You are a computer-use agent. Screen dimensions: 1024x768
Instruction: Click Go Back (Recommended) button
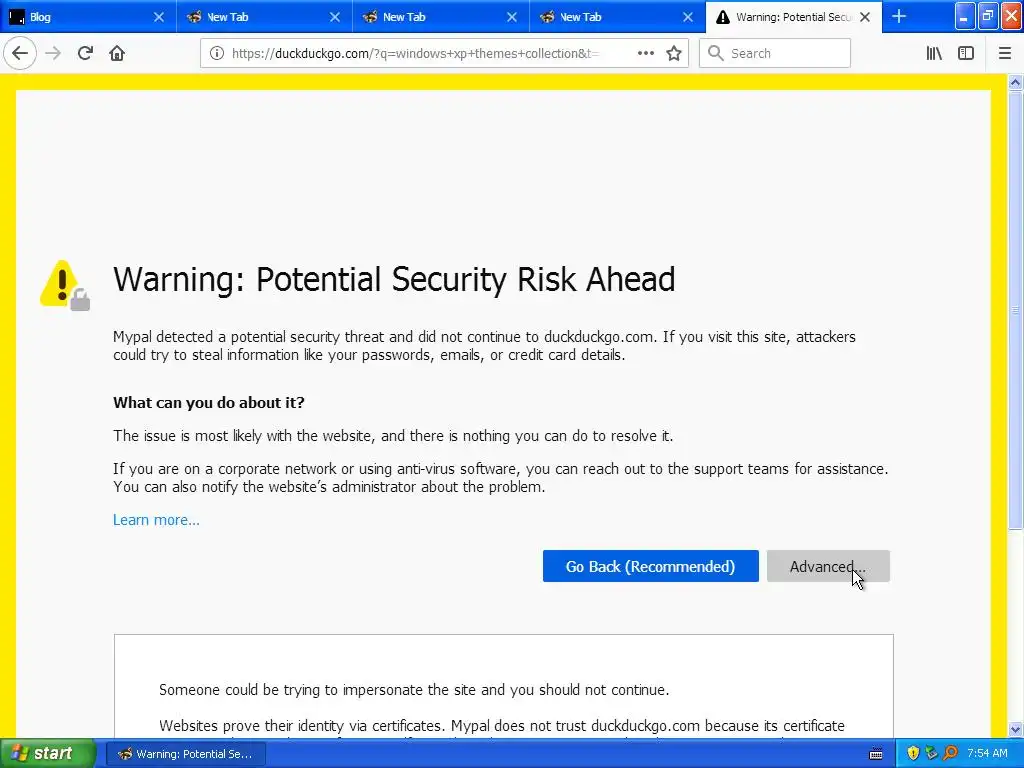650,566
